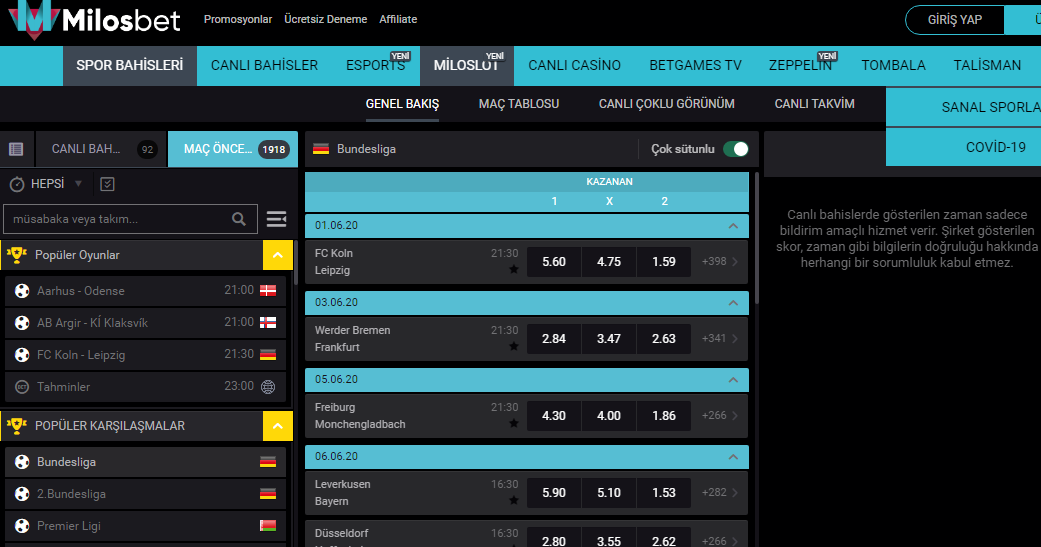The image size is (1041, 547).
Task: Click the trophy icon in Popüler Karşılaşmalar
Action: point(17,426)
